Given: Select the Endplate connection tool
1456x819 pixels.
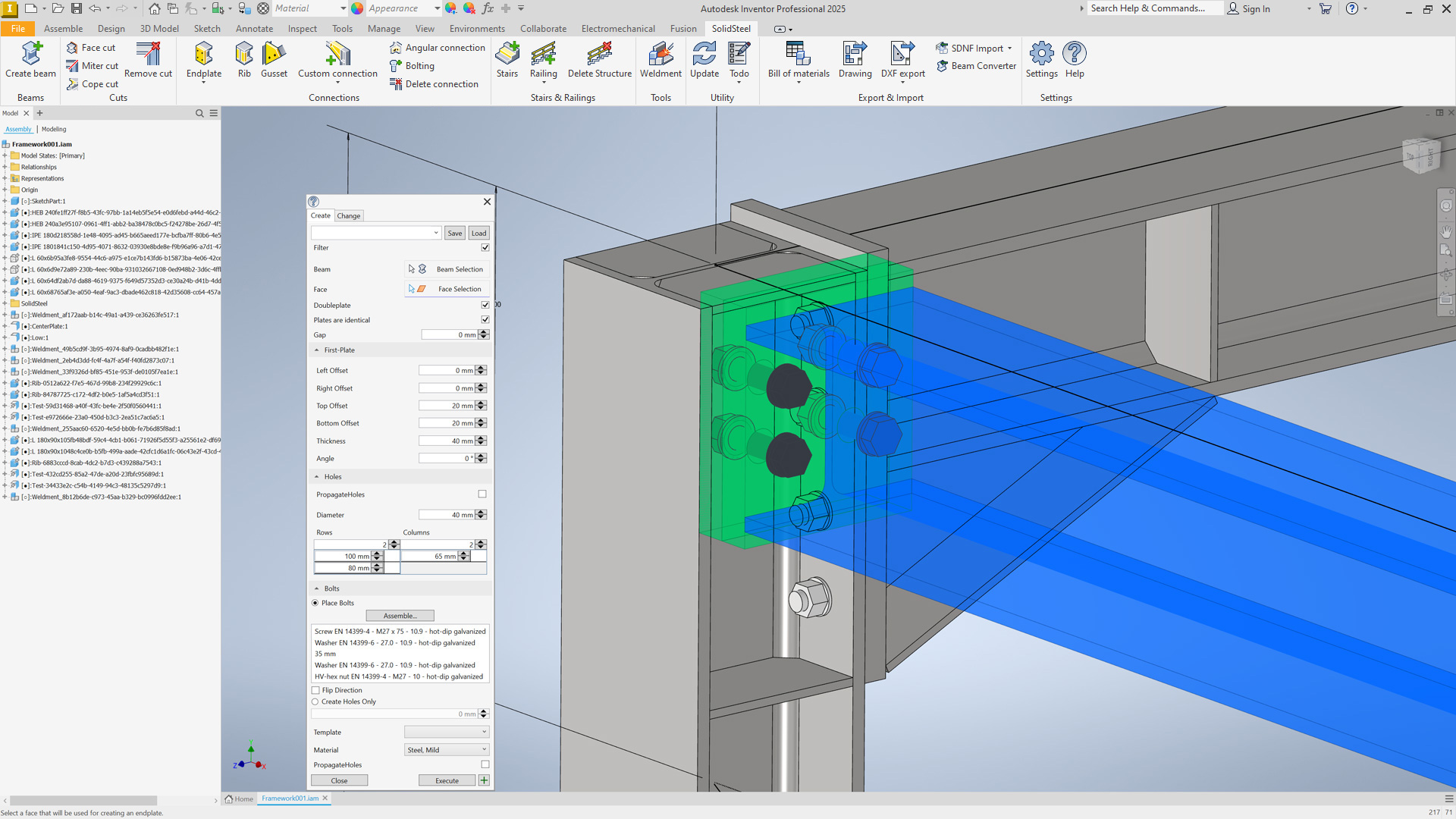Looking at the screenshot, I should point(203,55).
